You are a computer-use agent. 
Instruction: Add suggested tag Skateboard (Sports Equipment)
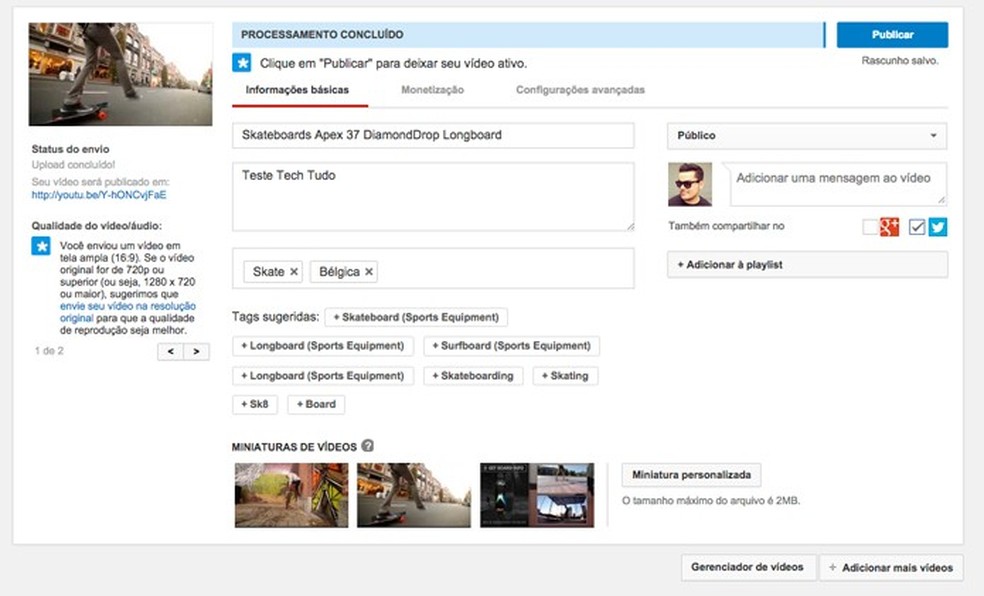click(416, 317)
